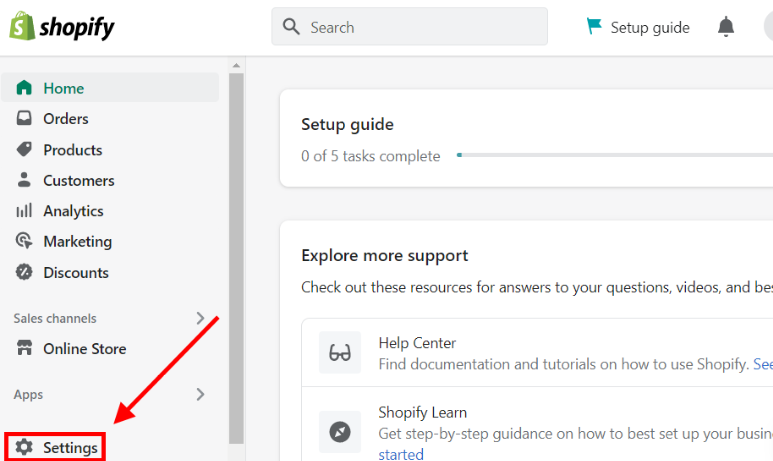The height and width of the screenshot is (461, 773).
Task: Open Orders page
Action: [66, 119]
